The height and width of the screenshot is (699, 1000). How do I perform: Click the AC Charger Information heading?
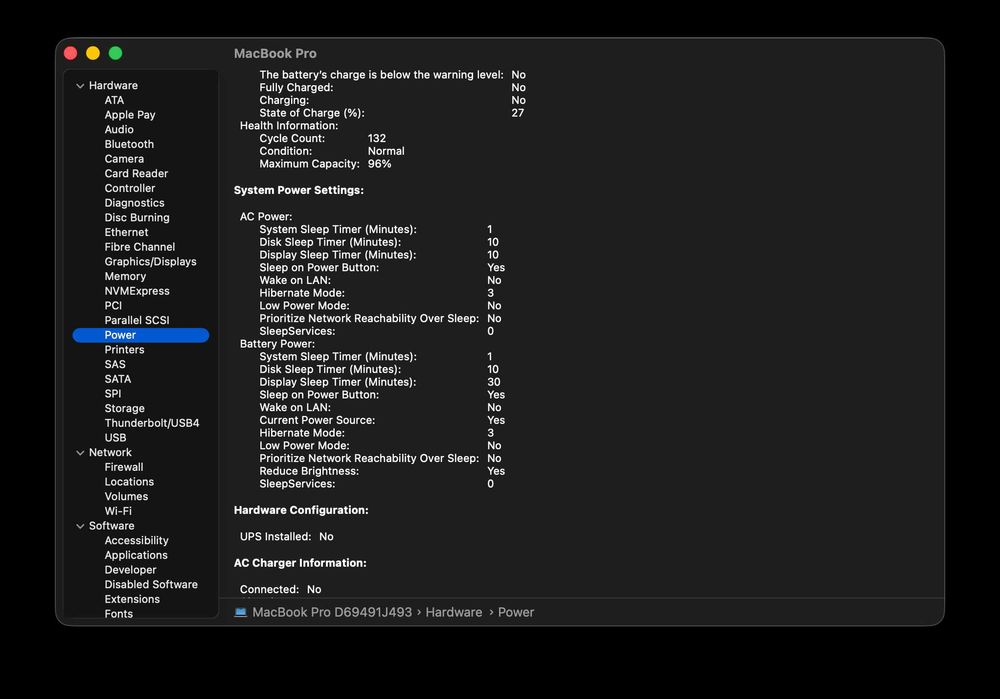pyautogui.click(x=300, y=563)
